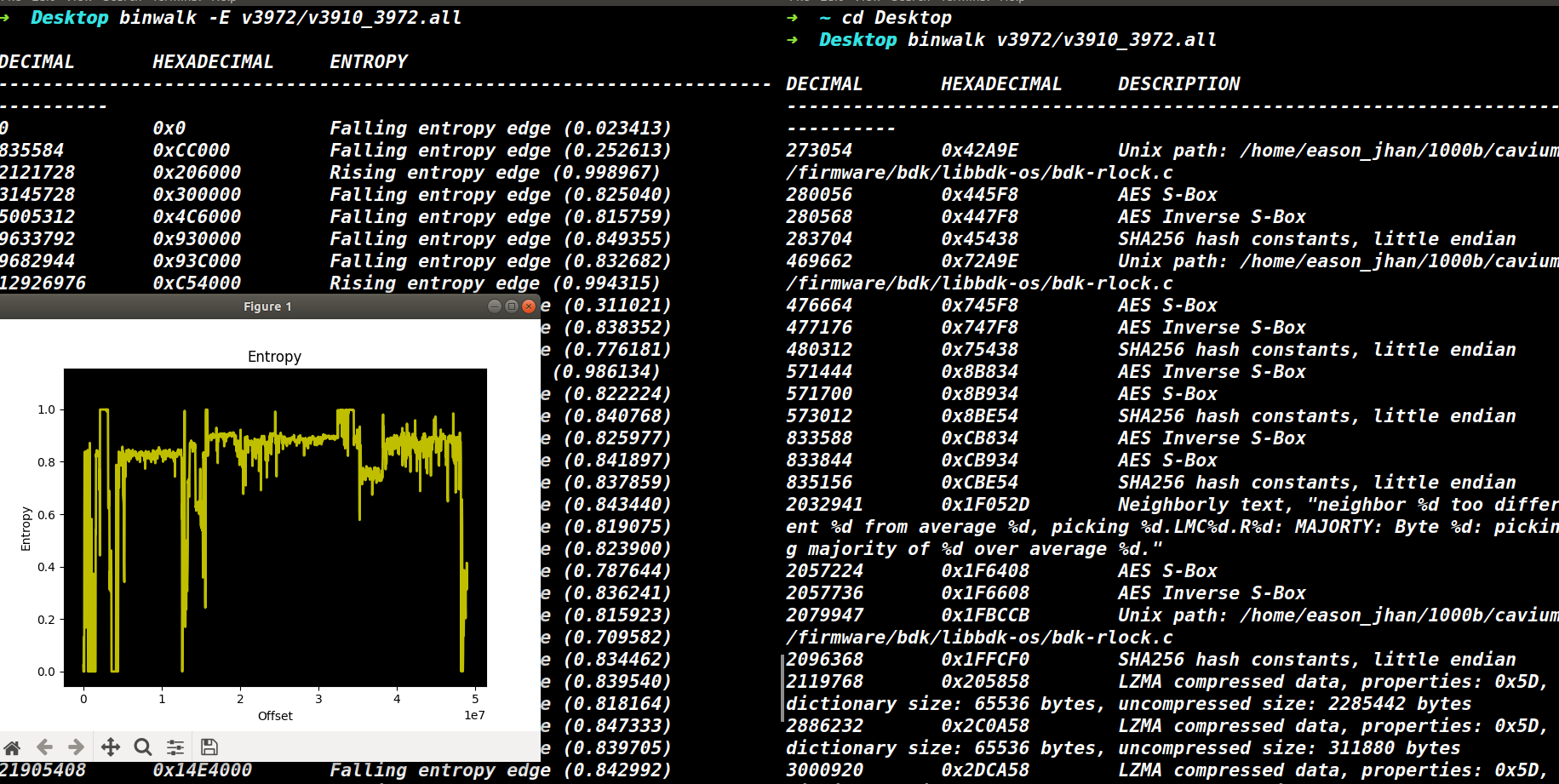
Task: Click decimal 469662 in right terminal
Action: pos(819,261)
